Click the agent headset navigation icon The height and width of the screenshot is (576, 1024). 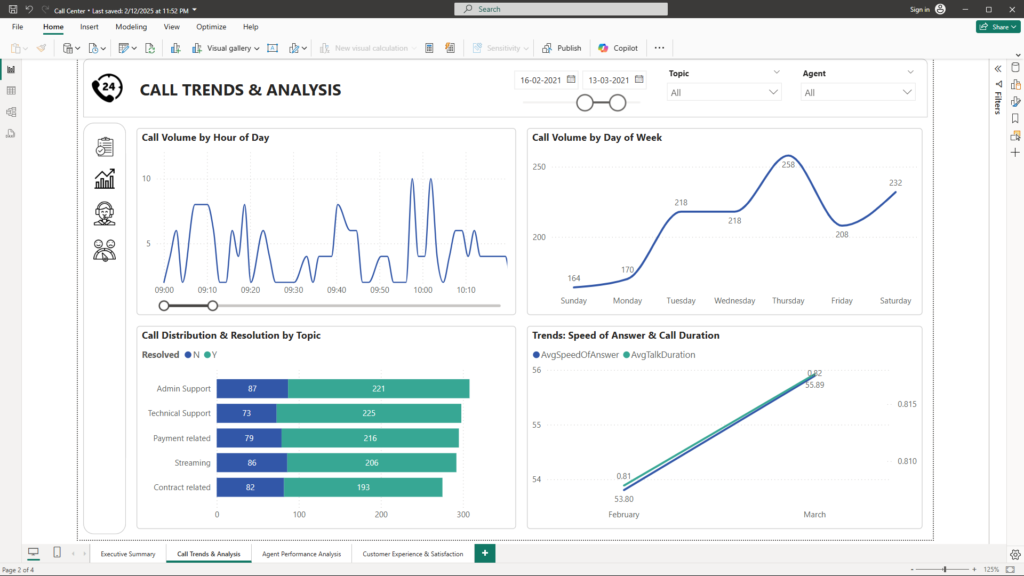104,213
